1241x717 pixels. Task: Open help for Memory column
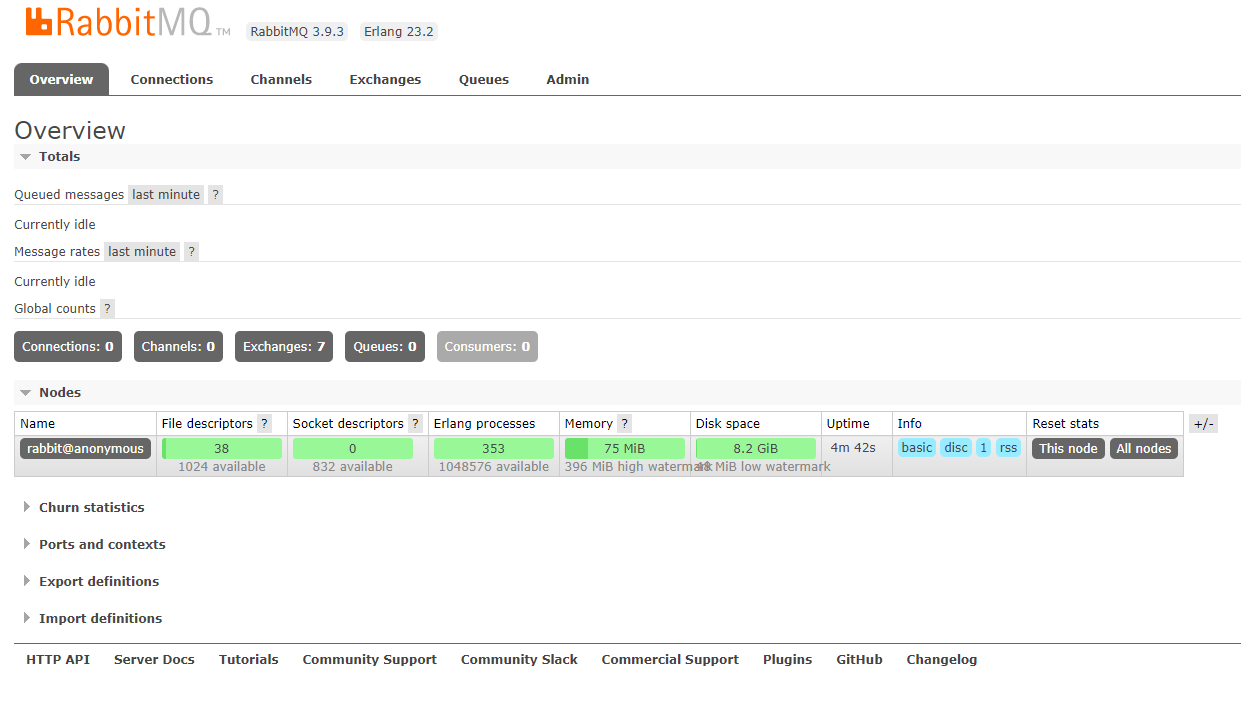coord(624,424)
